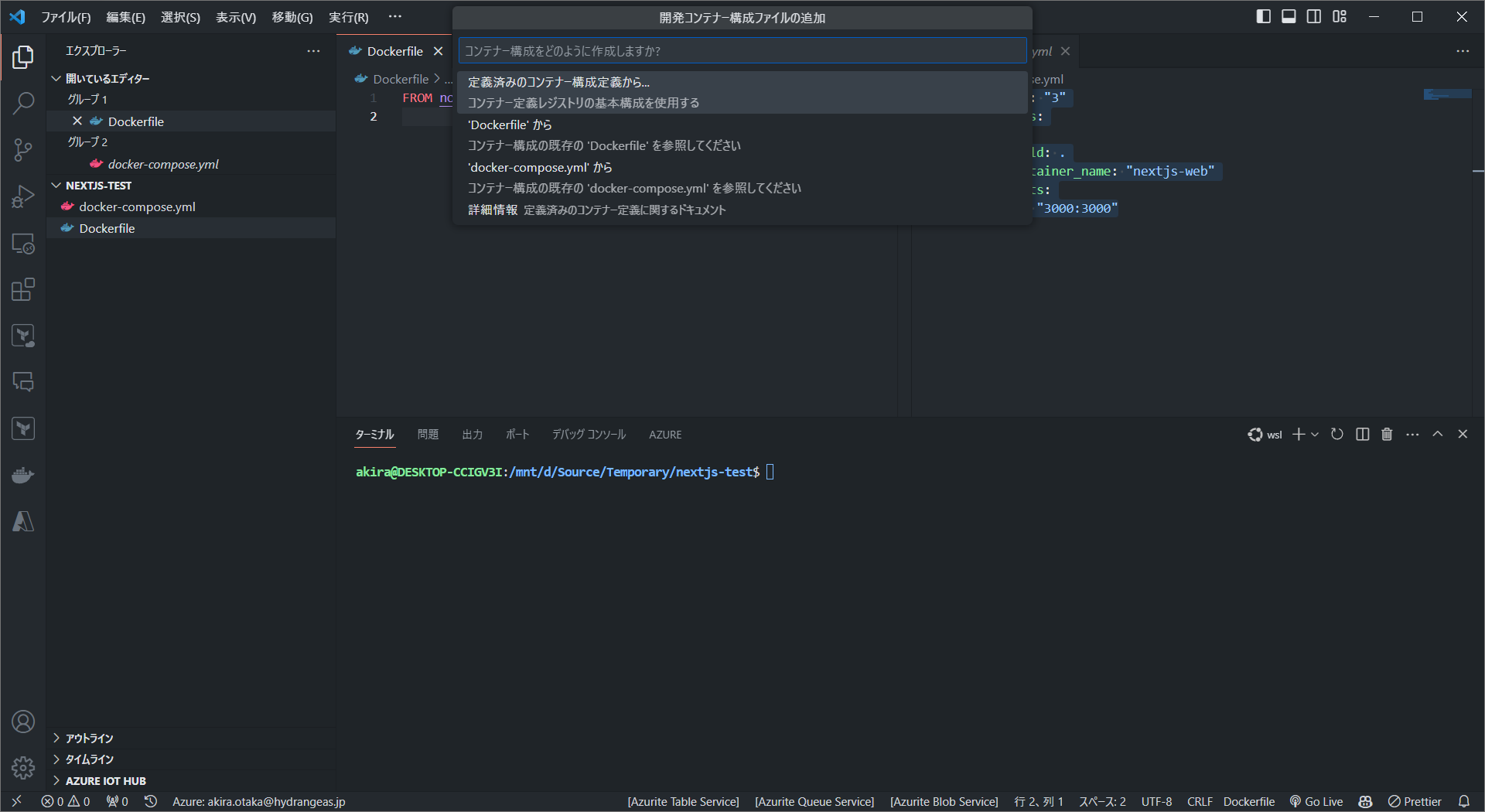Change the UTF-8 file encoding
This screenshot has height=812, width=1485.
(x=1156, y=801)
